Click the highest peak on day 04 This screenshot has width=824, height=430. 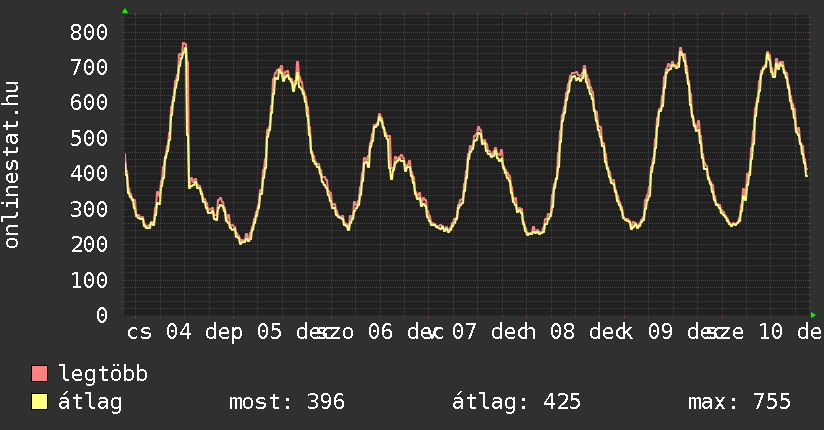coord(184,45)
